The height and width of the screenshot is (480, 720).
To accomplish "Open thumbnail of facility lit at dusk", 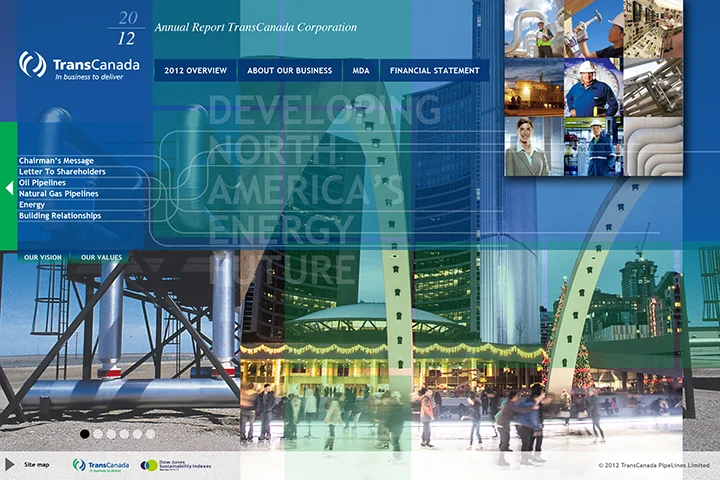I will (534, 87).
